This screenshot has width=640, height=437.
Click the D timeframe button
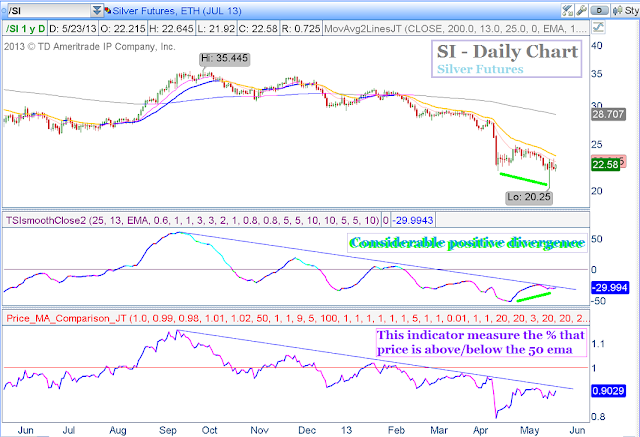click(599, 11)
